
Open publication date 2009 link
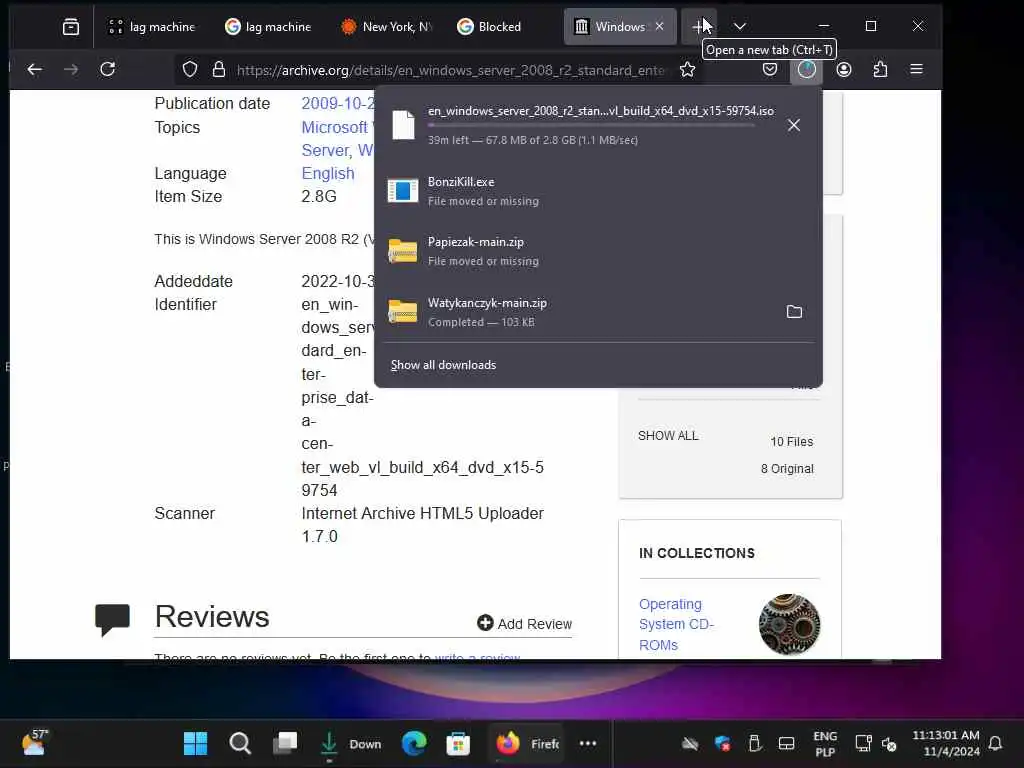click(338, 103)
